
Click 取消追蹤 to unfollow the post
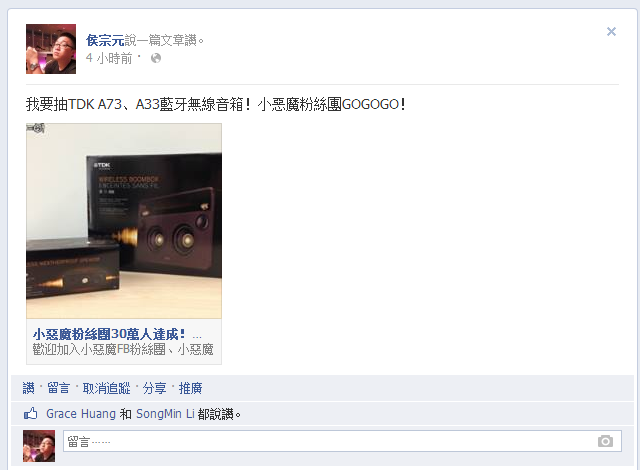[107, 388]
